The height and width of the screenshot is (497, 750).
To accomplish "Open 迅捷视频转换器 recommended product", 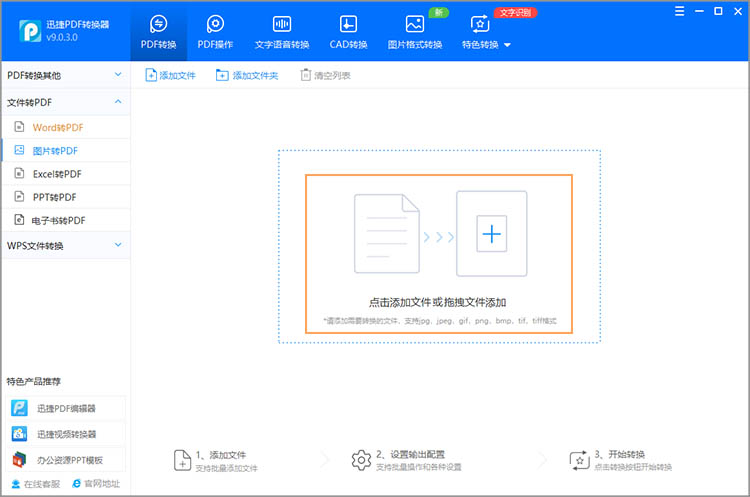I will [x=66, y=434].
